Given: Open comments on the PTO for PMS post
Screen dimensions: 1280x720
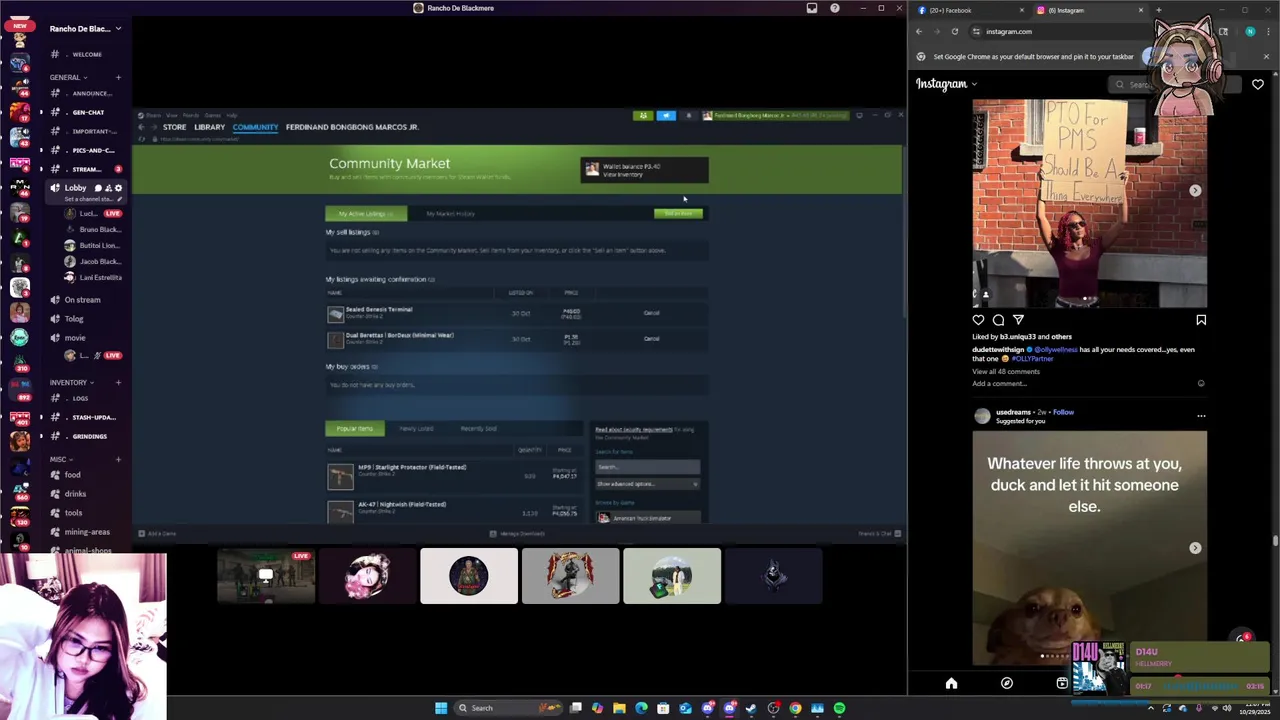Looking at the screenshot, I should tap(998, 320).
